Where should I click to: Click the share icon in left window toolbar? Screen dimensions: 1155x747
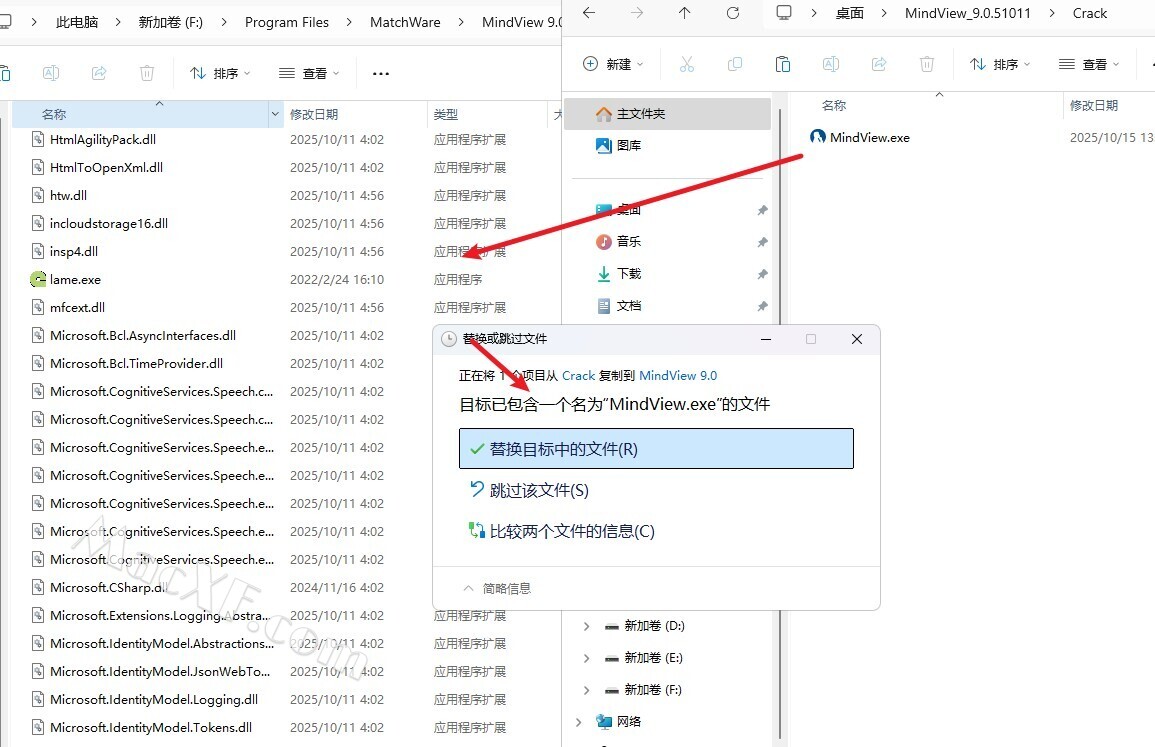pyautogui.click(x=99, y=73)
